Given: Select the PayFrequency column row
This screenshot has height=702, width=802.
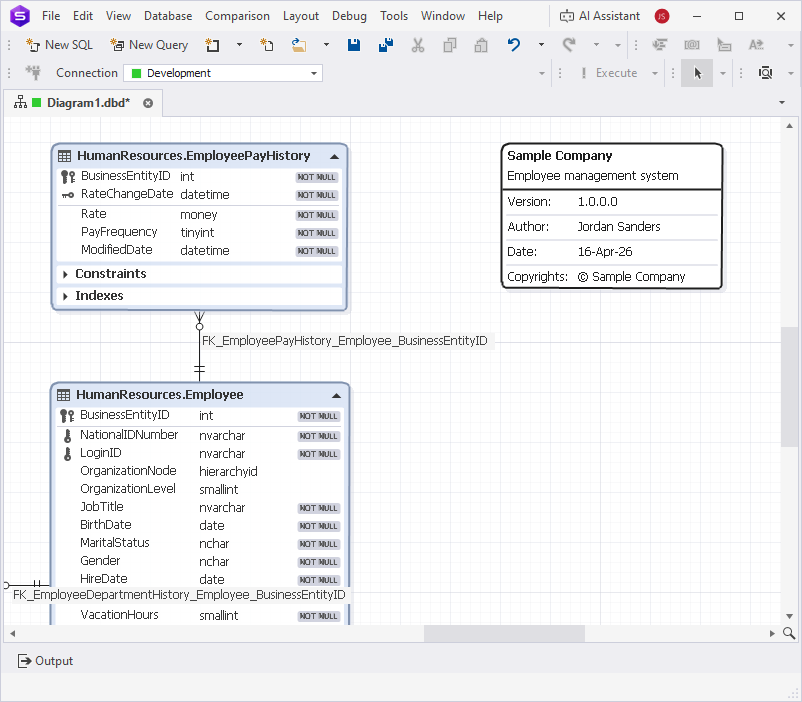Looking at the screenshot, I should coord(199,232).
